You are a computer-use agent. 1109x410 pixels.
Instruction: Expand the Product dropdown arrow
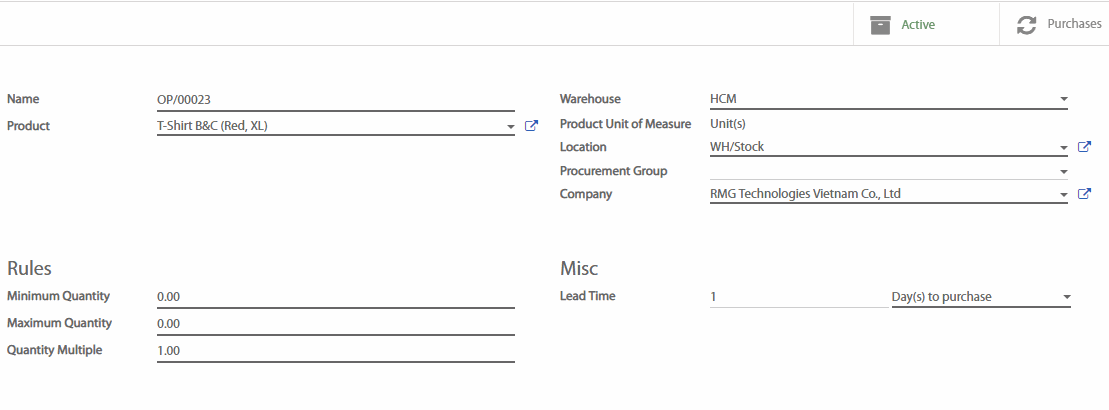pos(509,127)
